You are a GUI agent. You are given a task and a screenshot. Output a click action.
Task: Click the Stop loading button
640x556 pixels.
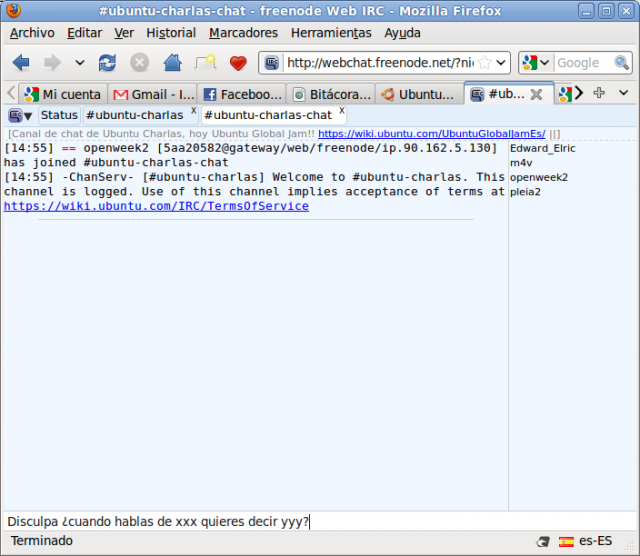(x=140, y=63)
